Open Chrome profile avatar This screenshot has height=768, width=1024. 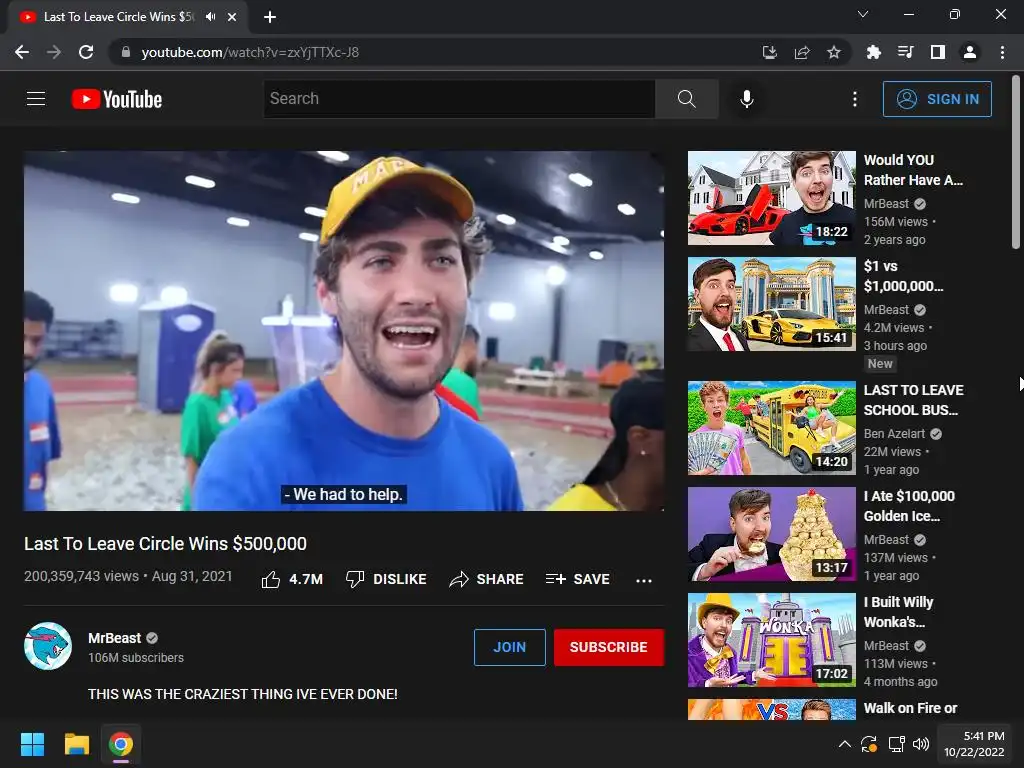coord(970,52)
